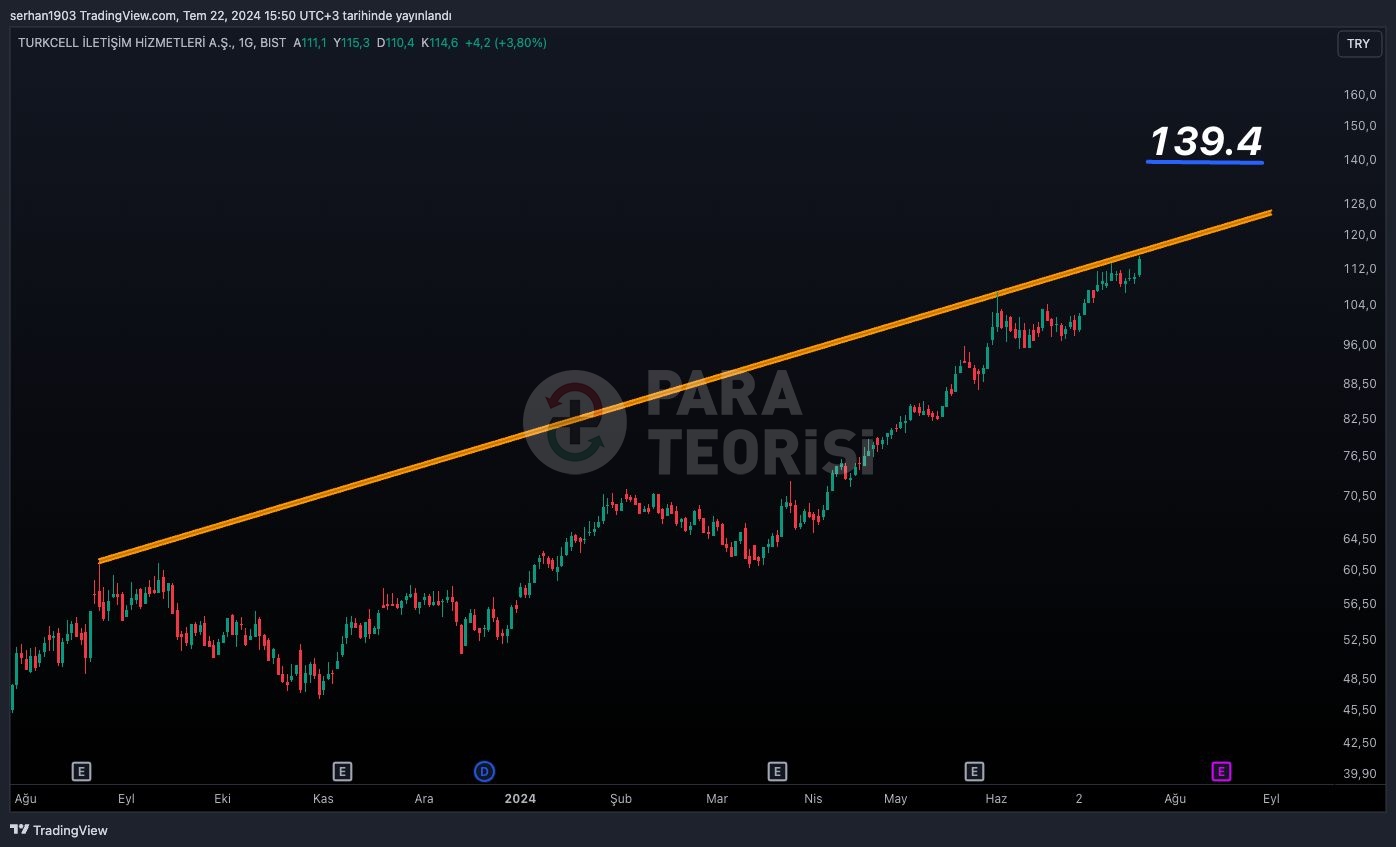
Task: Click the low value D110,4
Action: point(395,43)
